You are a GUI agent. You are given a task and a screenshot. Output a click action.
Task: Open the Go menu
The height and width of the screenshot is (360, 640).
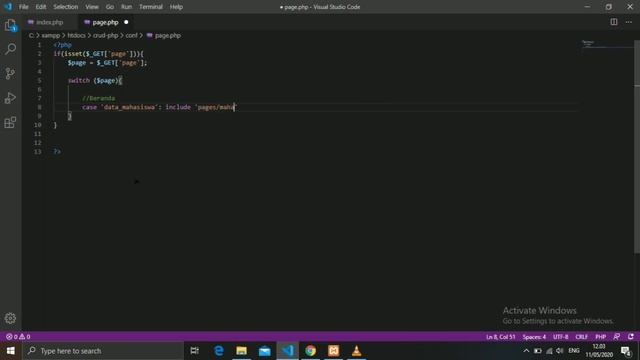(110, 7)
